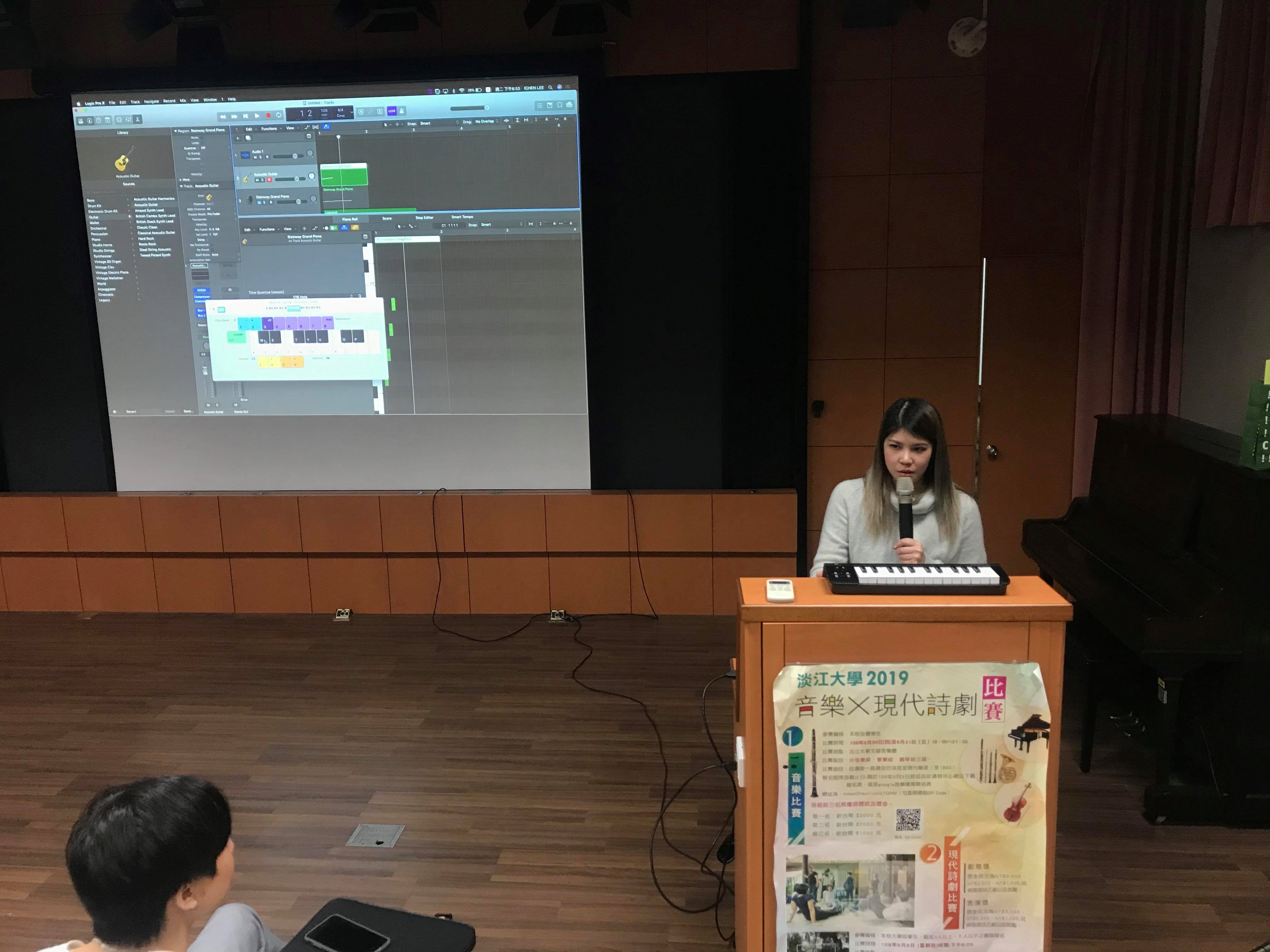Image resolution: width=1270 pixels, height=952 pixels.
Task: Click the Automation curve icon in tracks menu bar
Action: (306, 127)
